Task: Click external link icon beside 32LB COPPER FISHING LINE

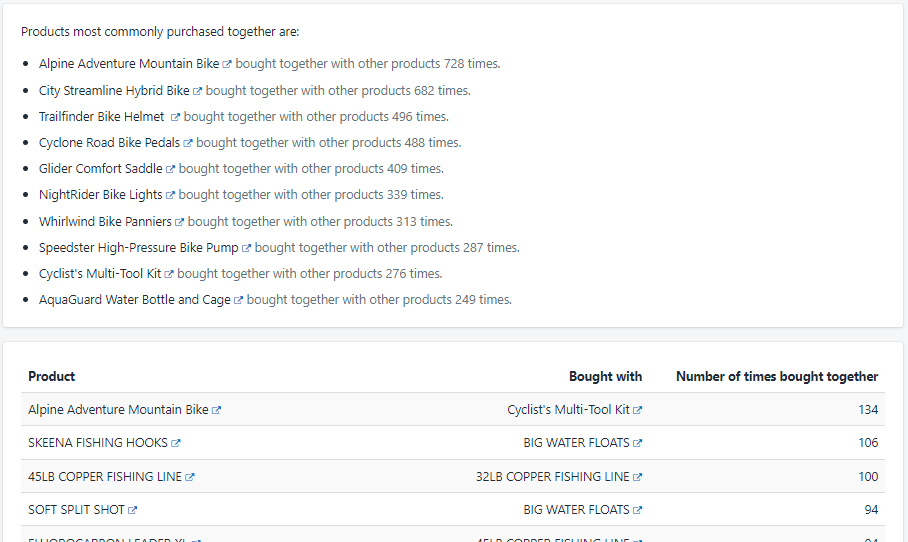Action: [x=638, y=477]
